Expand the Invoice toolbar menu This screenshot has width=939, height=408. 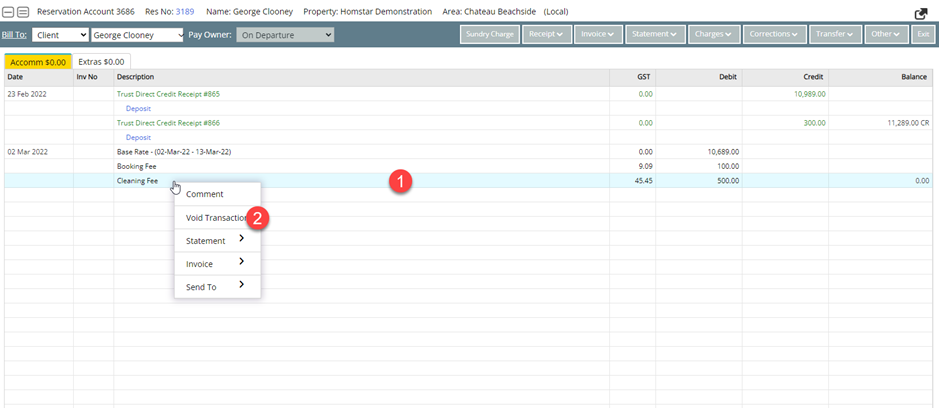598,35
